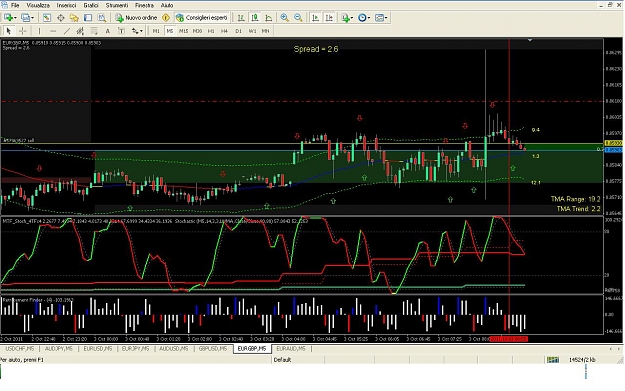This screenshot has height=391, width=625.
Task: Click the Nuovo ordine button
Action: pos(137,18)
